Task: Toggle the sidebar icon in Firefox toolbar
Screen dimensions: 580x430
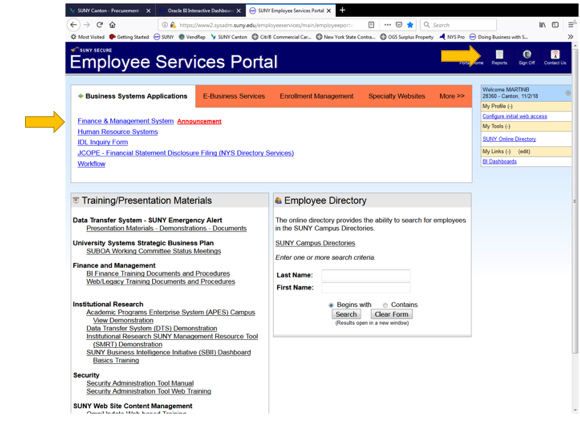Action: [x=555, y=25]
